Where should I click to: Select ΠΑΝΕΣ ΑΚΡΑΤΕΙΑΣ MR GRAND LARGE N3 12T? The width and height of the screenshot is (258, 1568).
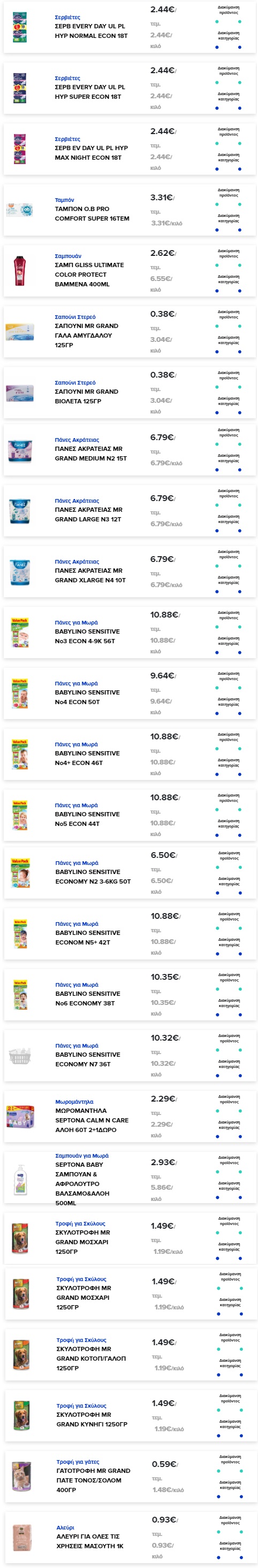tap(88, 514)
